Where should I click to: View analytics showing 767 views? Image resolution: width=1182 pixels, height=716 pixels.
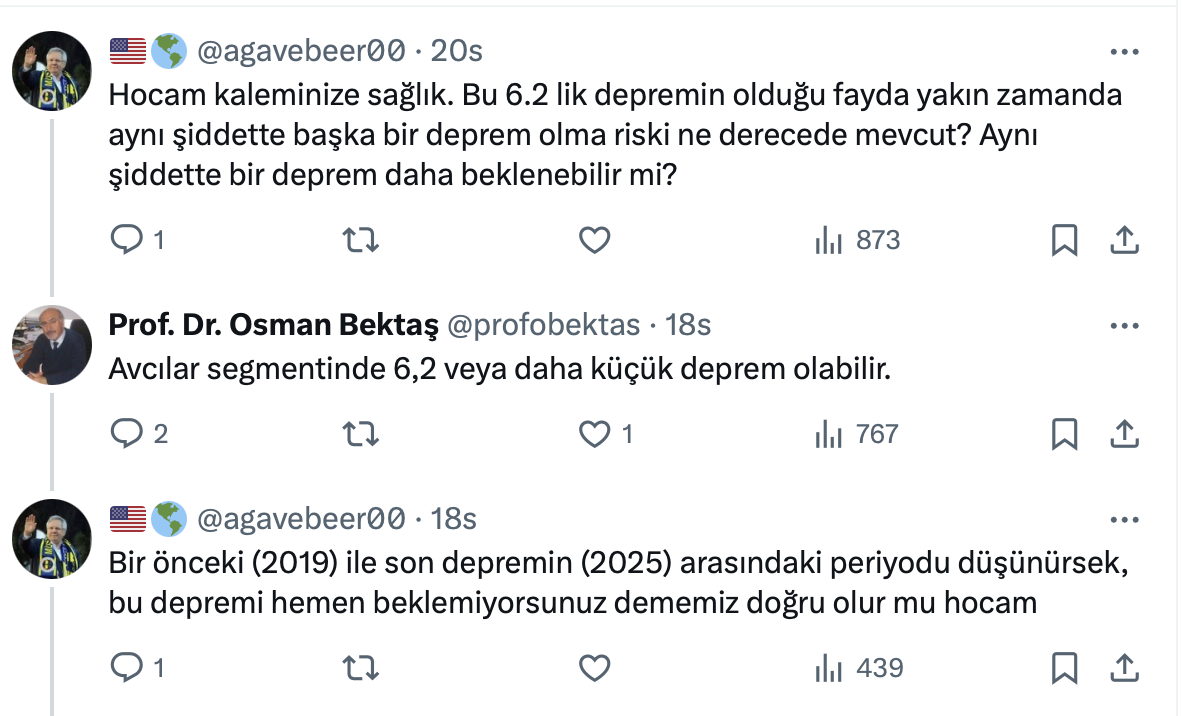click(x=858, y=434)
